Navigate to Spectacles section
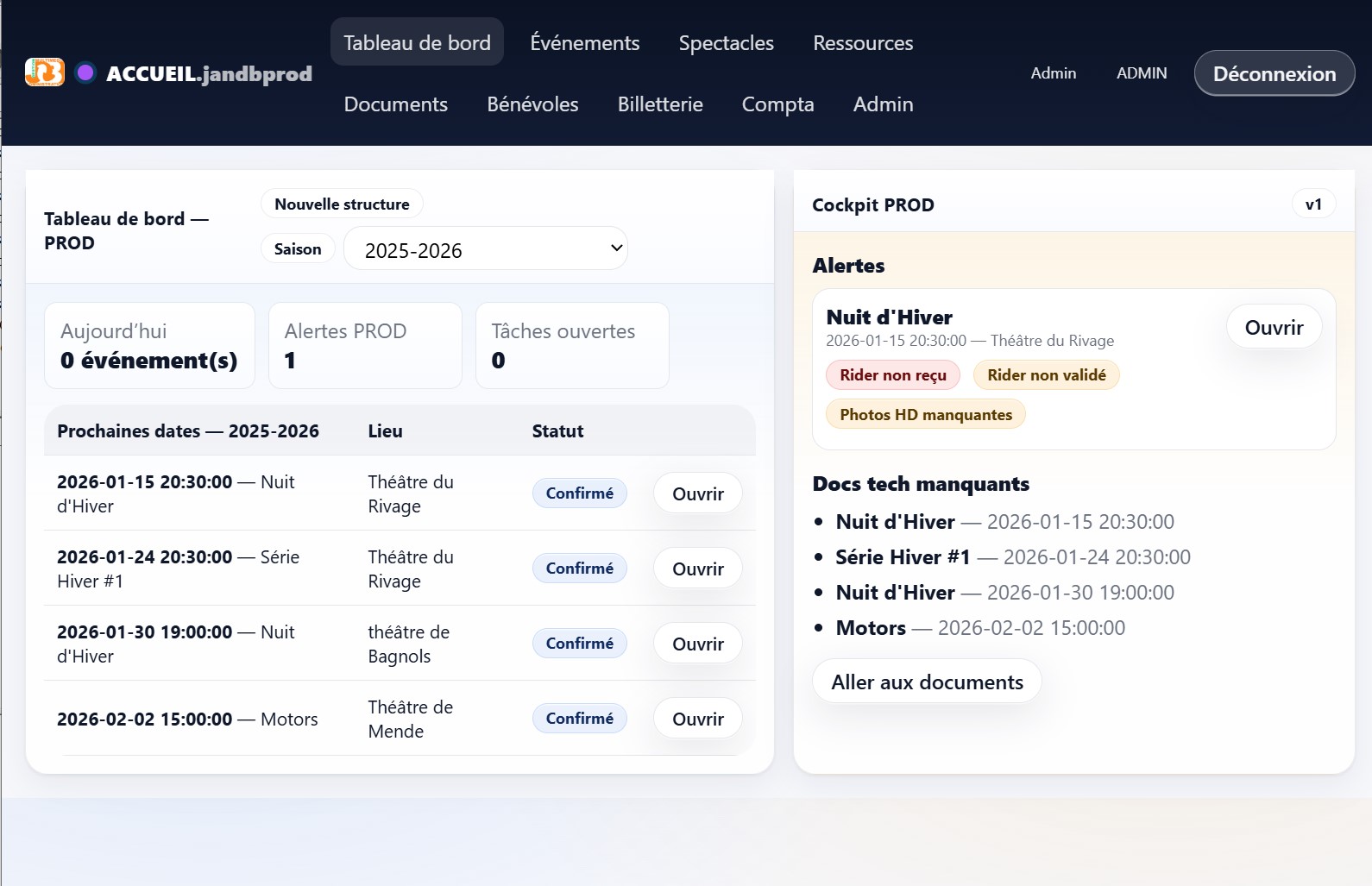This screenshot has height=886, width=1372. [726, 42]
